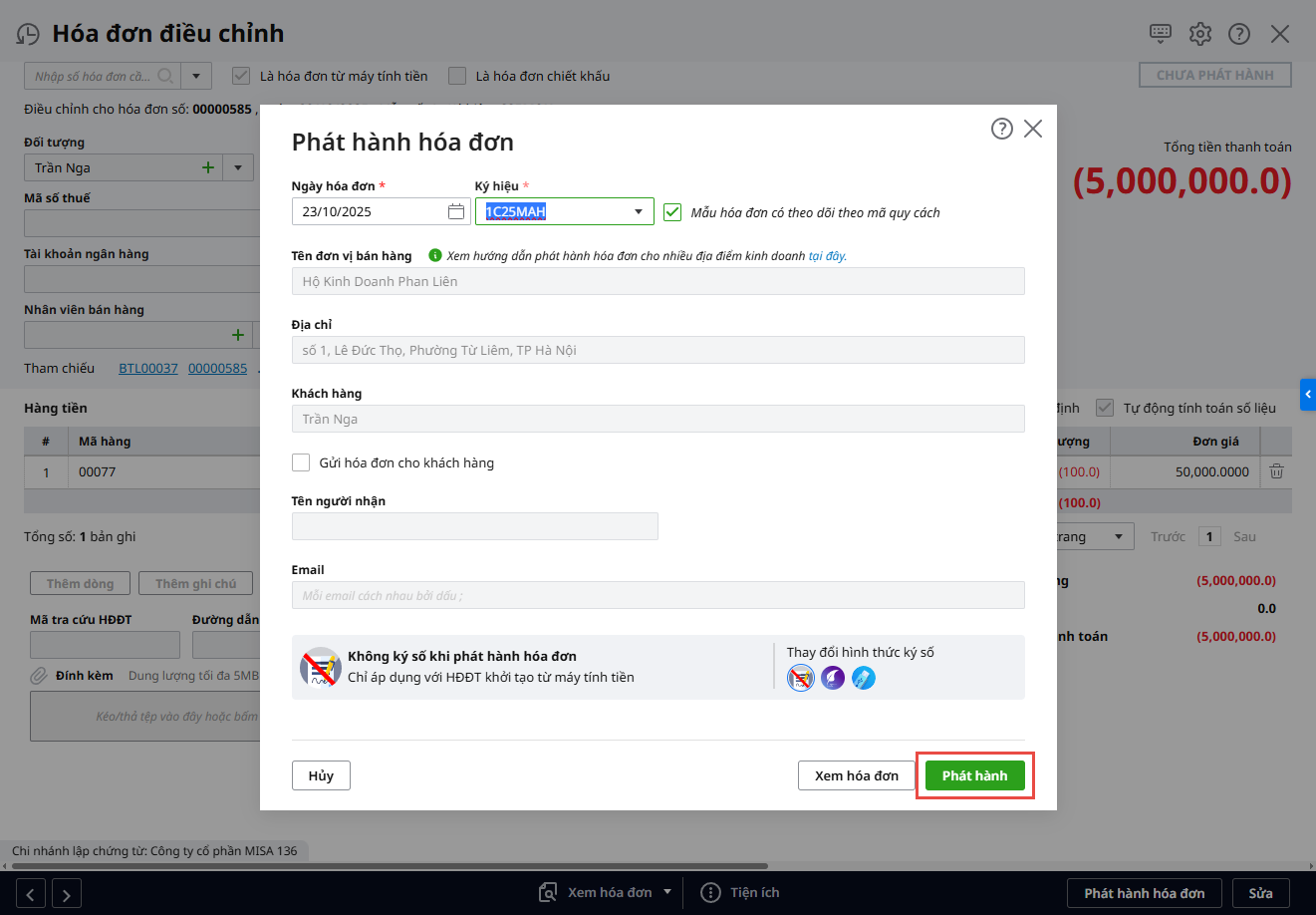Choose the purple feather eSign icon
Screen dimensions: 1316x915
(833, 679)
